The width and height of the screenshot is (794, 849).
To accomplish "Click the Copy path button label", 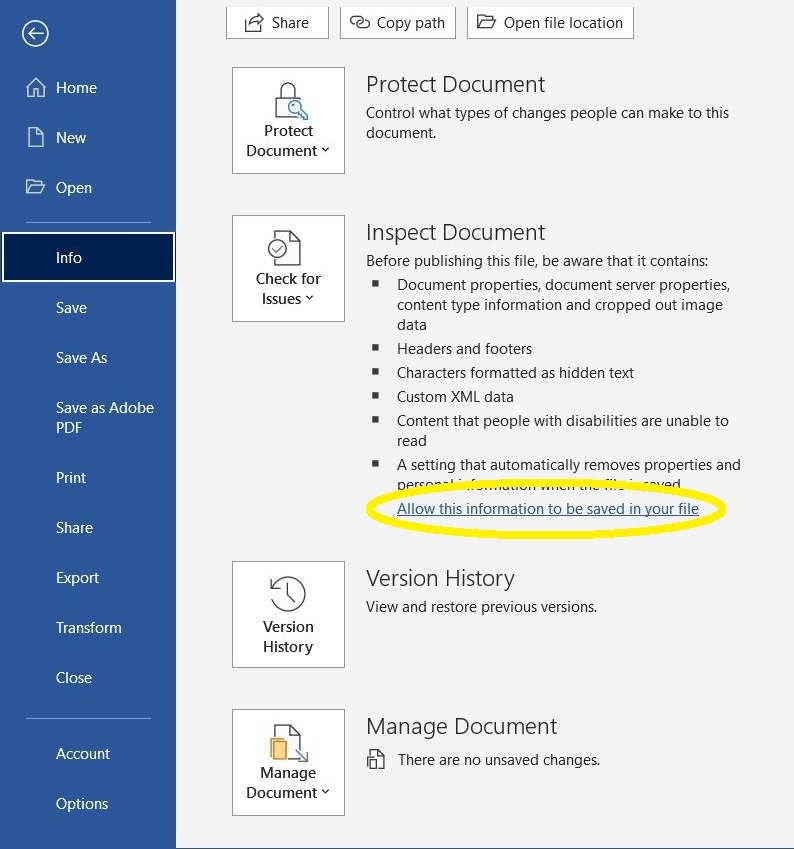I will [x=411, y=23].
